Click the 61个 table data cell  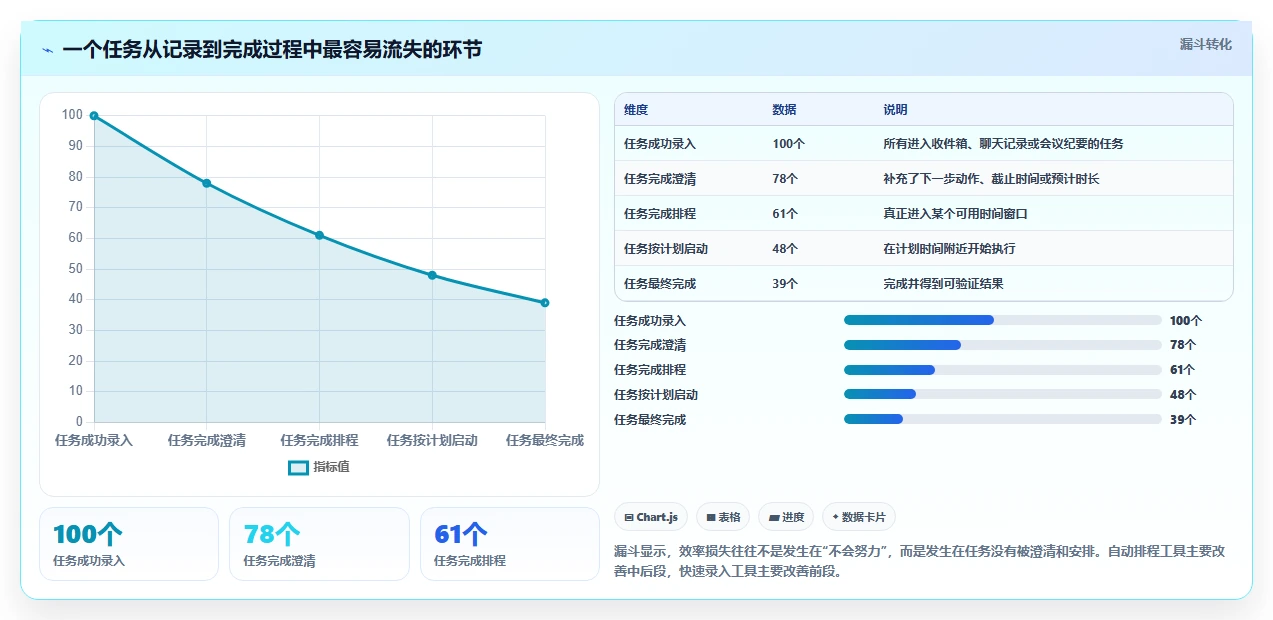(785, 214)
